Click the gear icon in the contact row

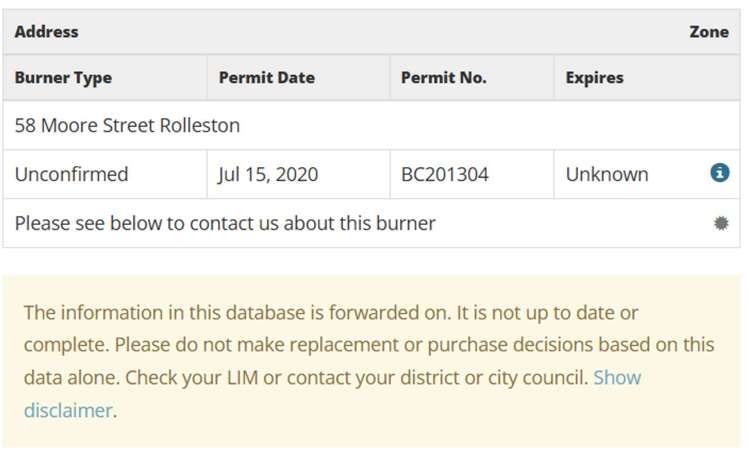pos(720,223)
